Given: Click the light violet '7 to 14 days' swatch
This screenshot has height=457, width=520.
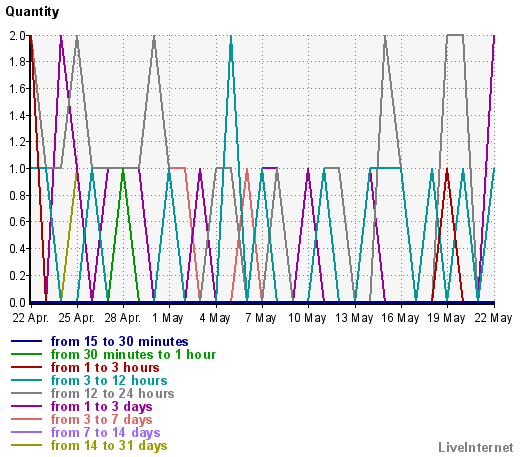Looking at the screenshot, I should [x=26, y=432].
